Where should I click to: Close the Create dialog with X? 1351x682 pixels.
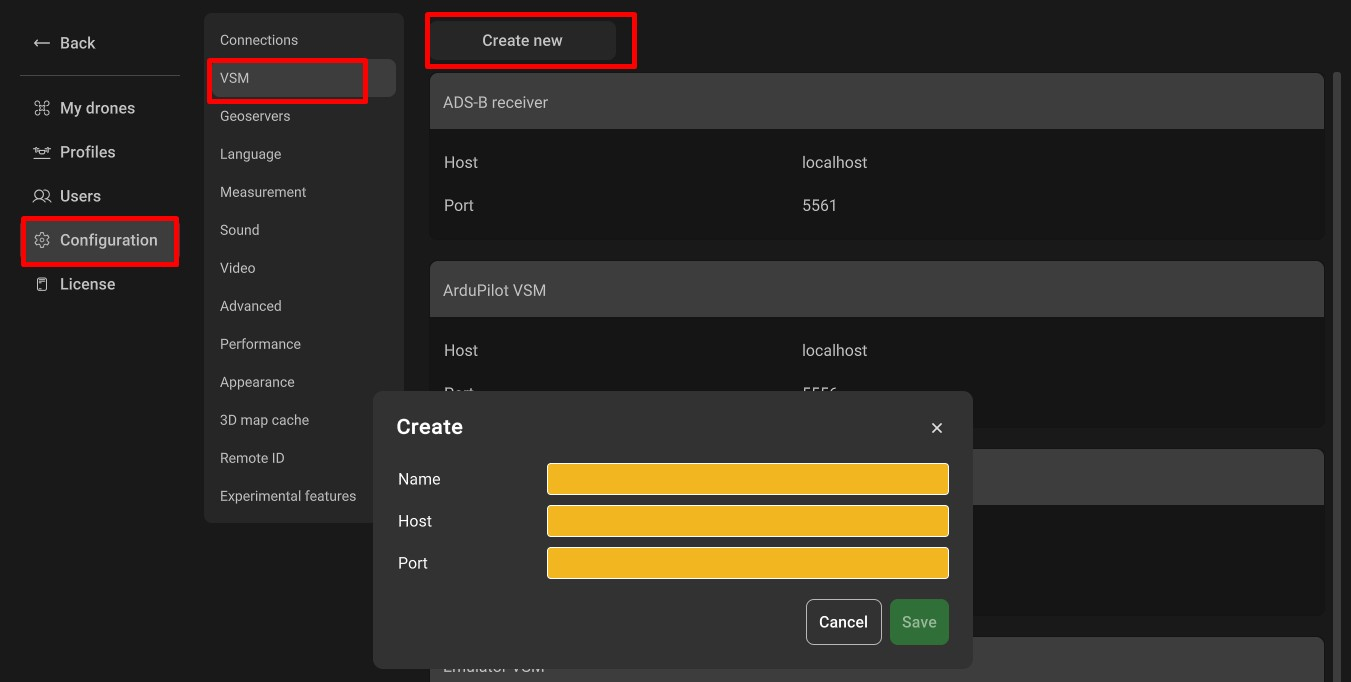(936, 428)
